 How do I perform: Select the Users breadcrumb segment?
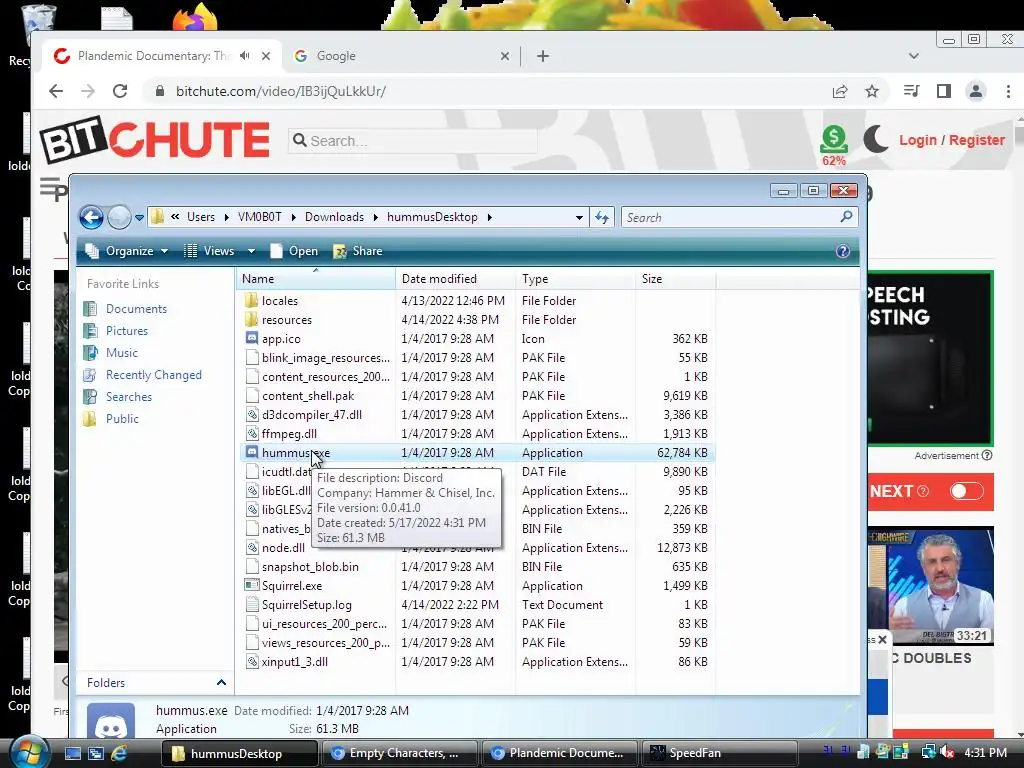click(x=200, y=217)
